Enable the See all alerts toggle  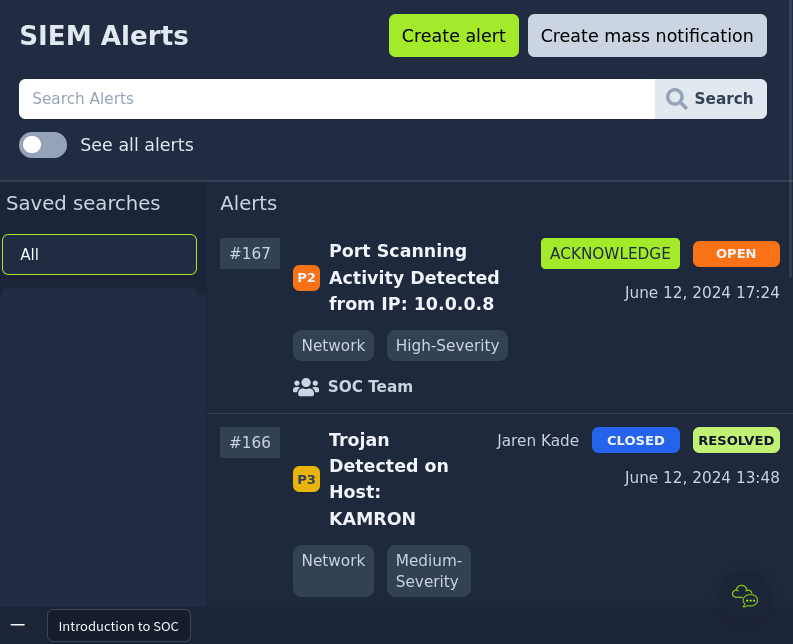43,145
